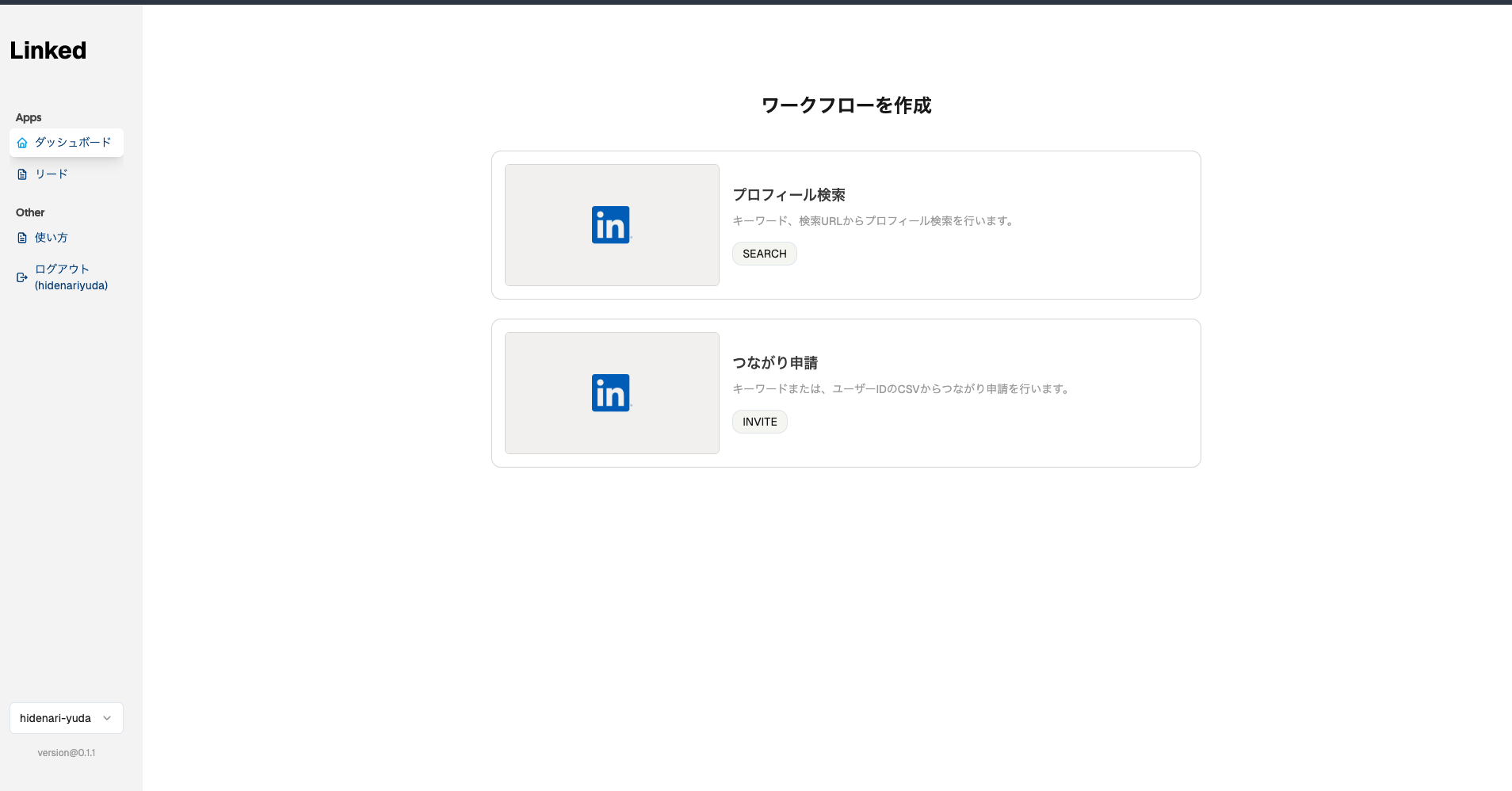The height and width of the screenshot is (791, 1512).
Task: Click the Linked logo at the top left
Action: pos(48,50)
